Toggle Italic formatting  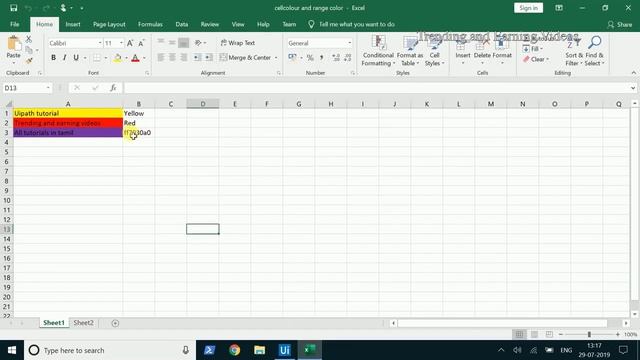click(x=64, y=58)
